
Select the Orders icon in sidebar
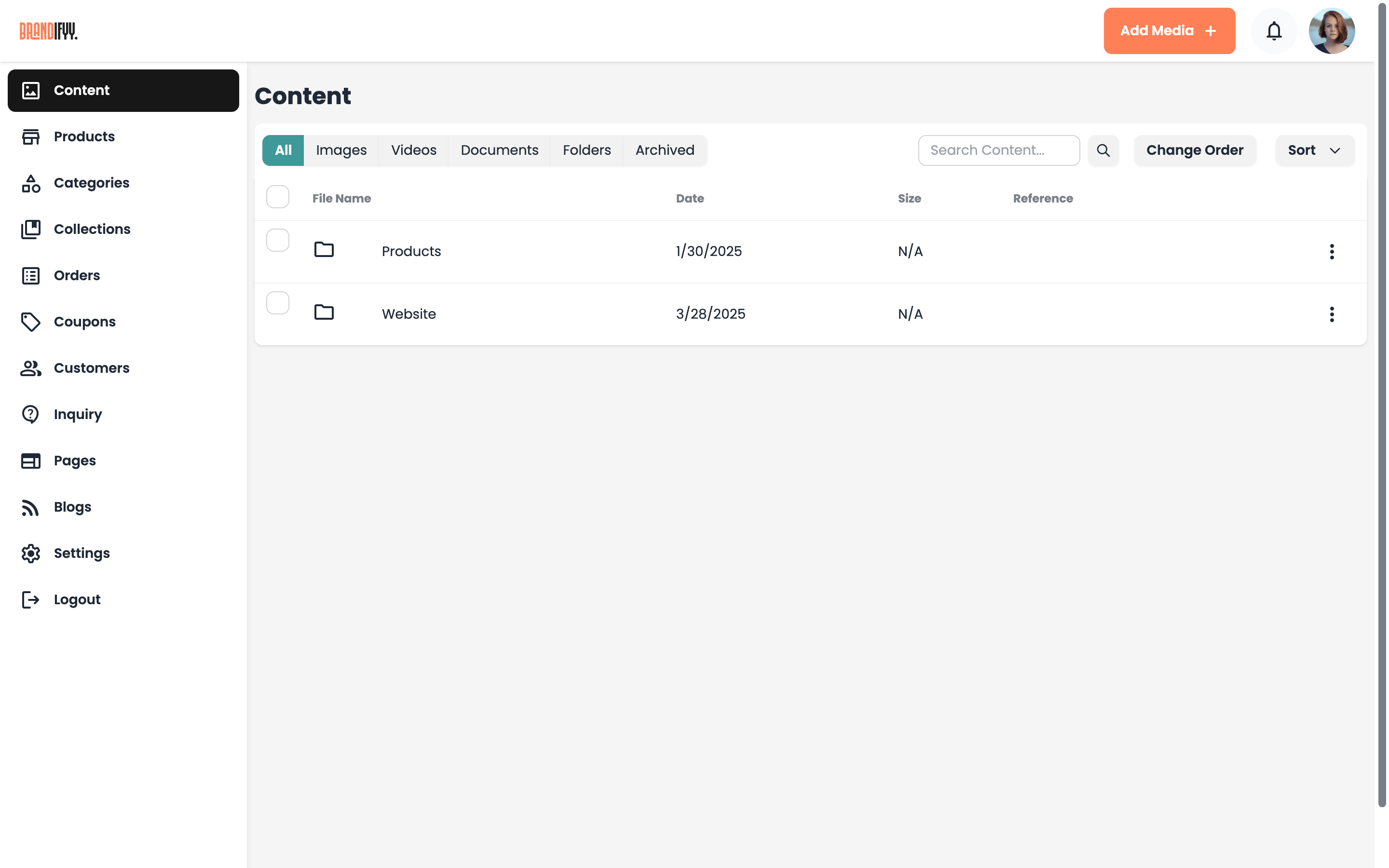tap(30, 275)
